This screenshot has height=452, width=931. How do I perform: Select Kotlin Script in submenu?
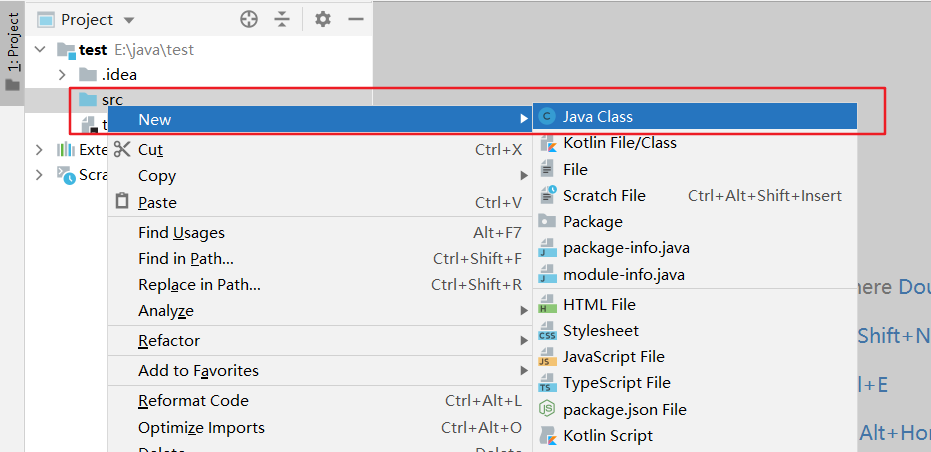695,436
